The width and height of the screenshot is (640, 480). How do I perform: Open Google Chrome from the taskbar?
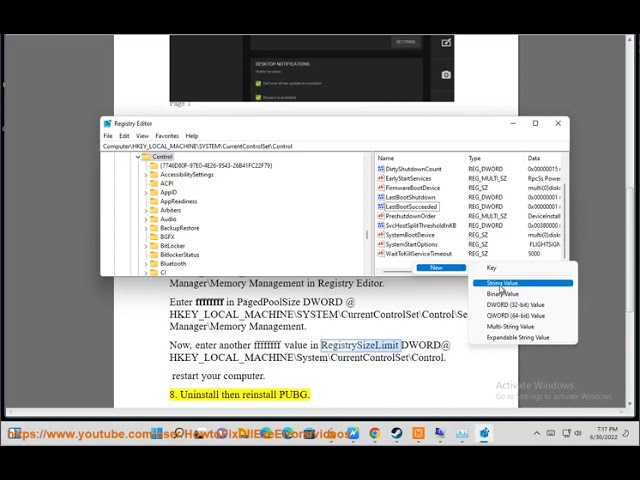pos(374,433)
